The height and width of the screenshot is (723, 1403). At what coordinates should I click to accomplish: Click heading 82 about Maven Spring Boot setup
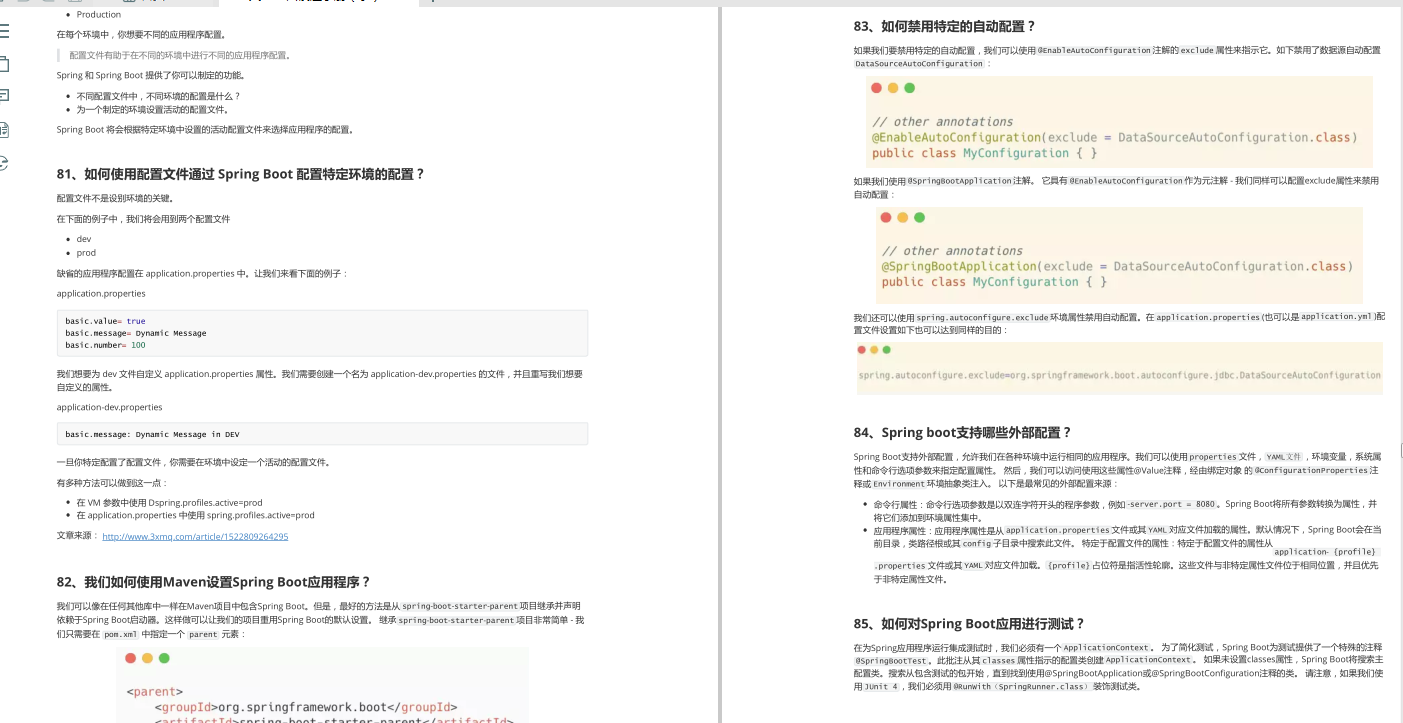(214, 582)
